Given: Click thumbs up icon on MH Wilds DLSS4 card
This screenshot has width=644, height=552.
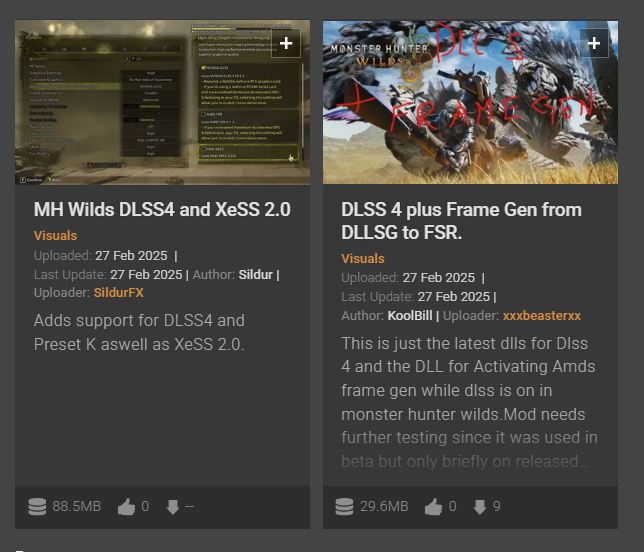Looking at the screenshot, I should 126,507.
